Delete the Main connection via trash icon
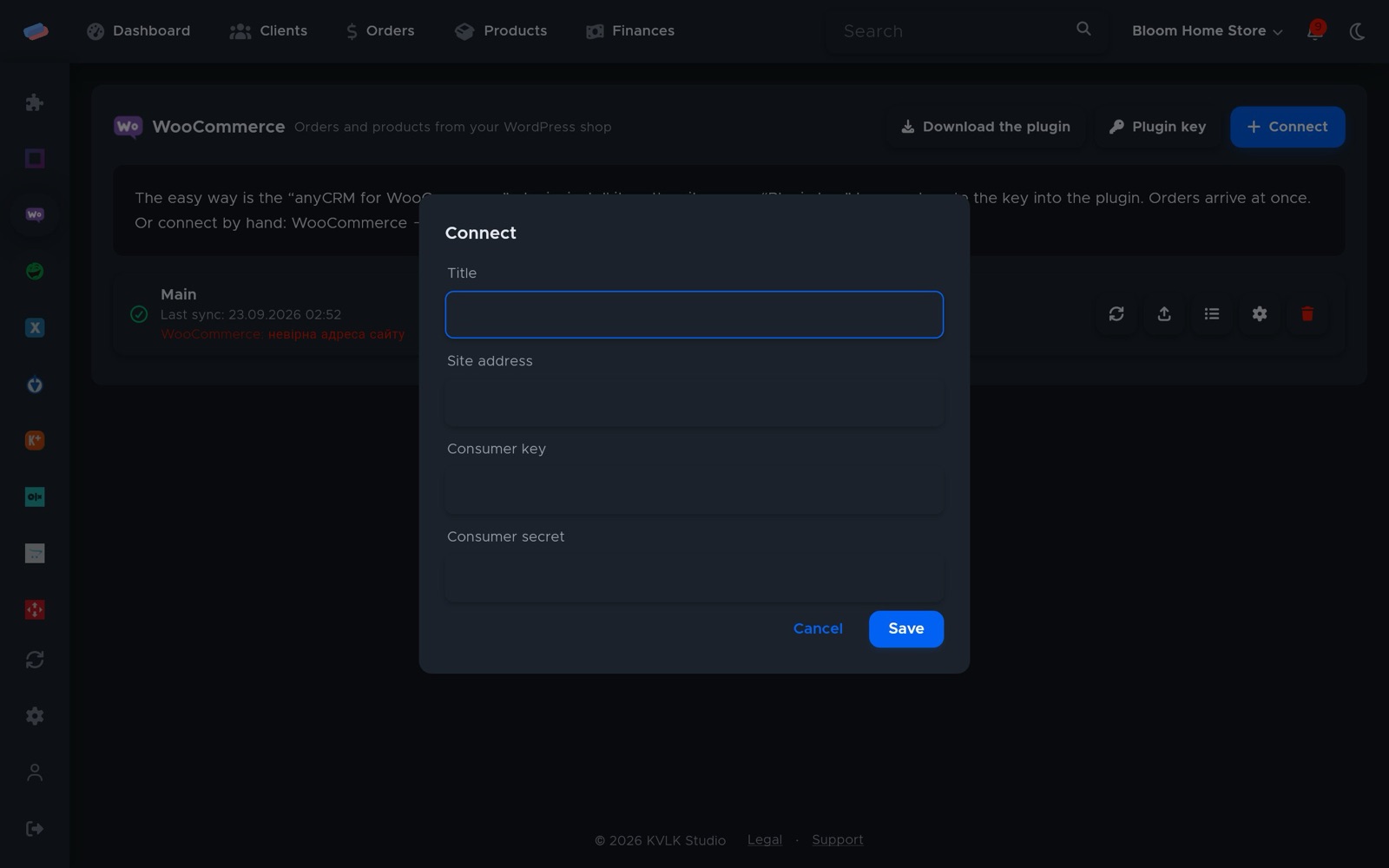The image size is (1389, 868). pyautogui.click(x=1307, y=314)
